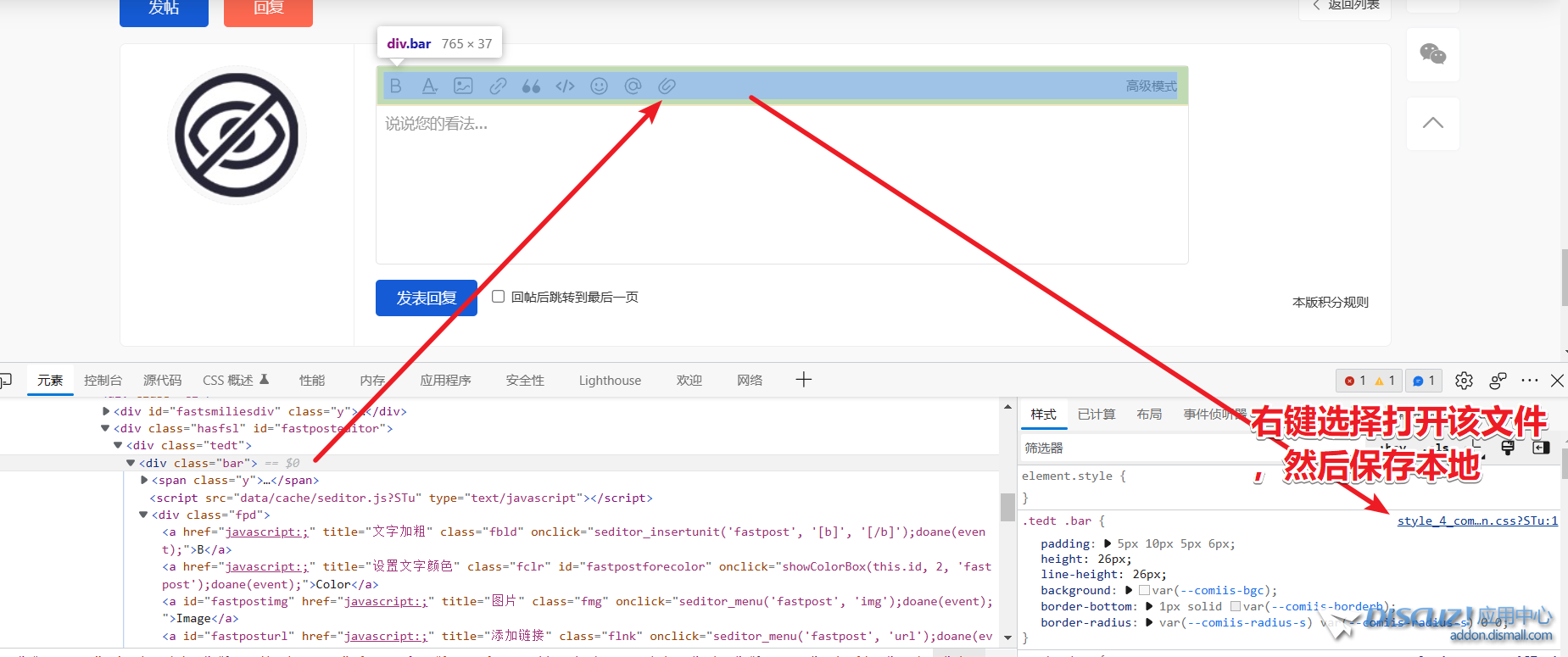
Task: Click the 发表回复 submit button
Action: (426, 298)
